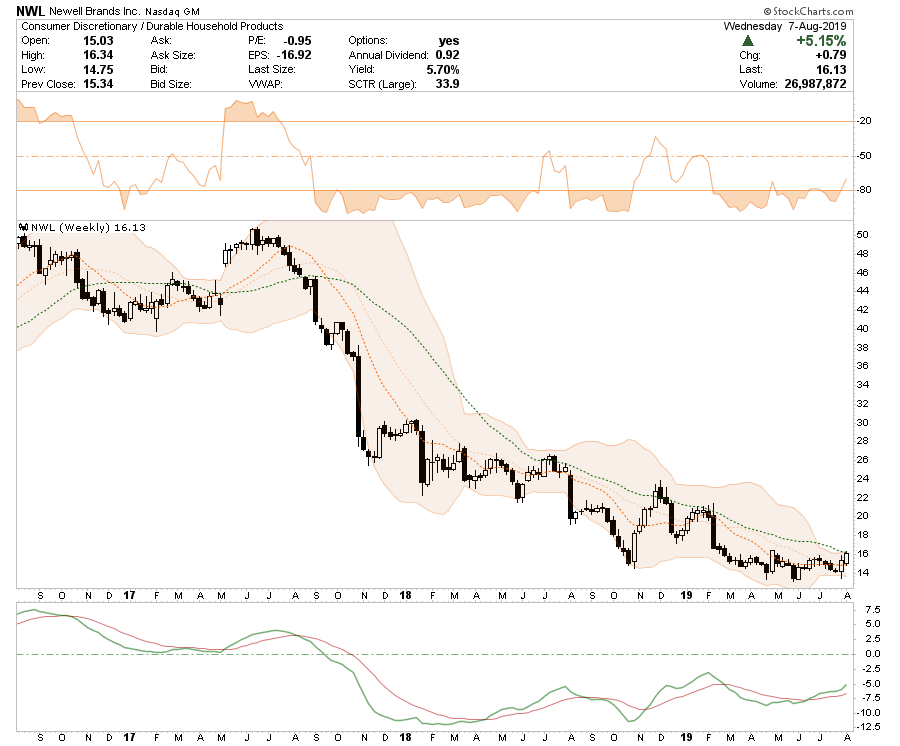Click the Yield value 5.70%
900x746 pixels.
tap(443, 69)
